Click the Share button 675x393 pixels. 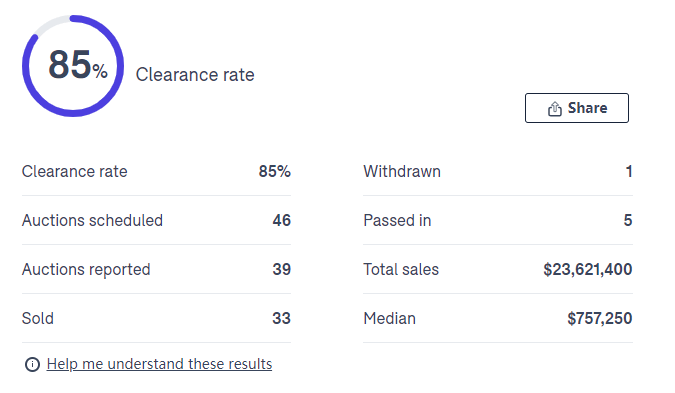[576, 108]
